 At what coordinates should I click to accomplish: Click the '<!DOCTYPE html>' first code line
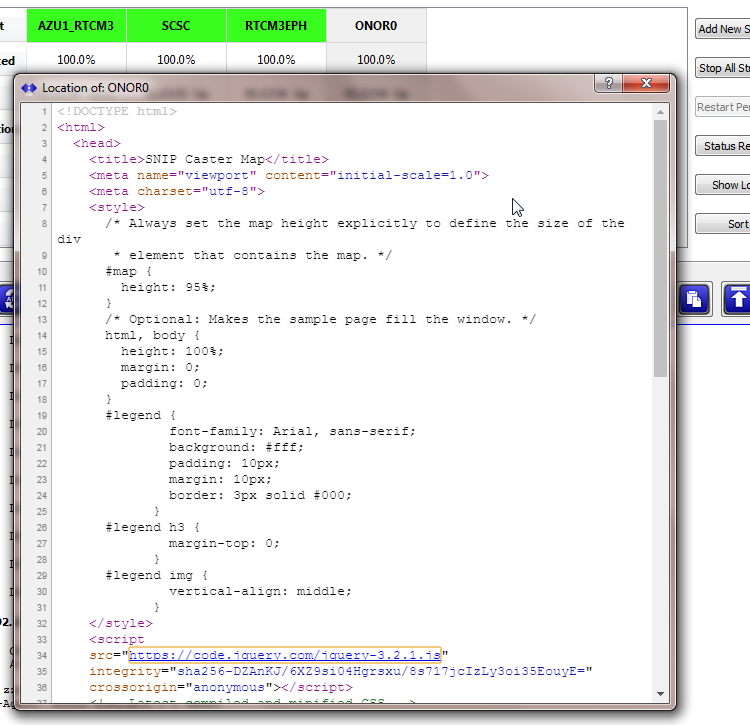pyautogui.click(x=117, y=111)
